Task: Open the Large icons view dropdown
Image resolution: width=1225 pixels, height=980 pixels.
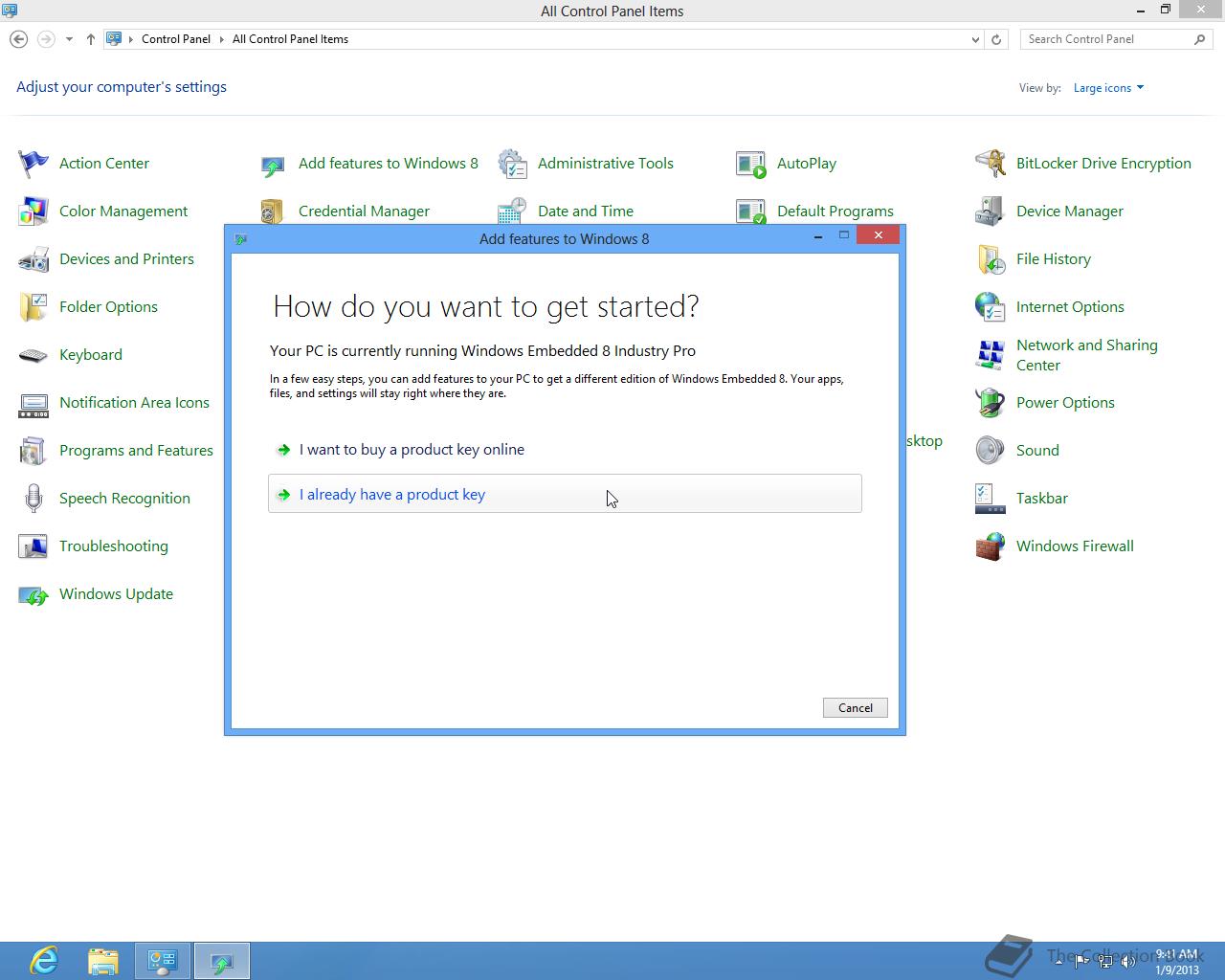Action: click(1108, 88)
